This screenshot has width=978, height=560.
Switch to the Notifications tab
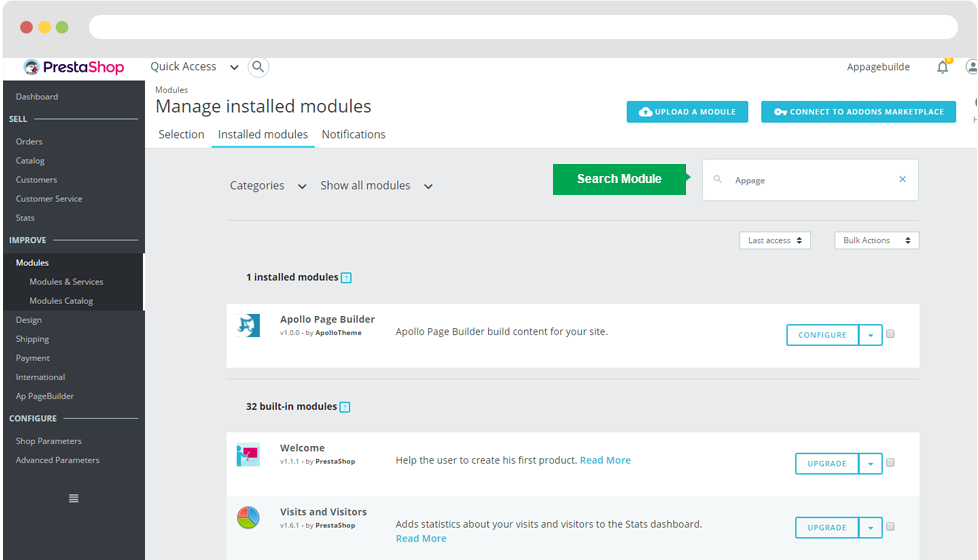(x=354, y=135)
